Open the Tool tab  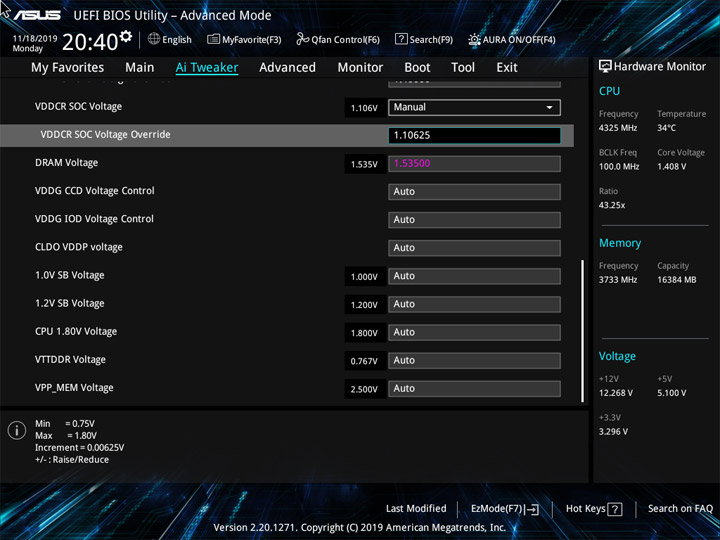coord(463,68)
